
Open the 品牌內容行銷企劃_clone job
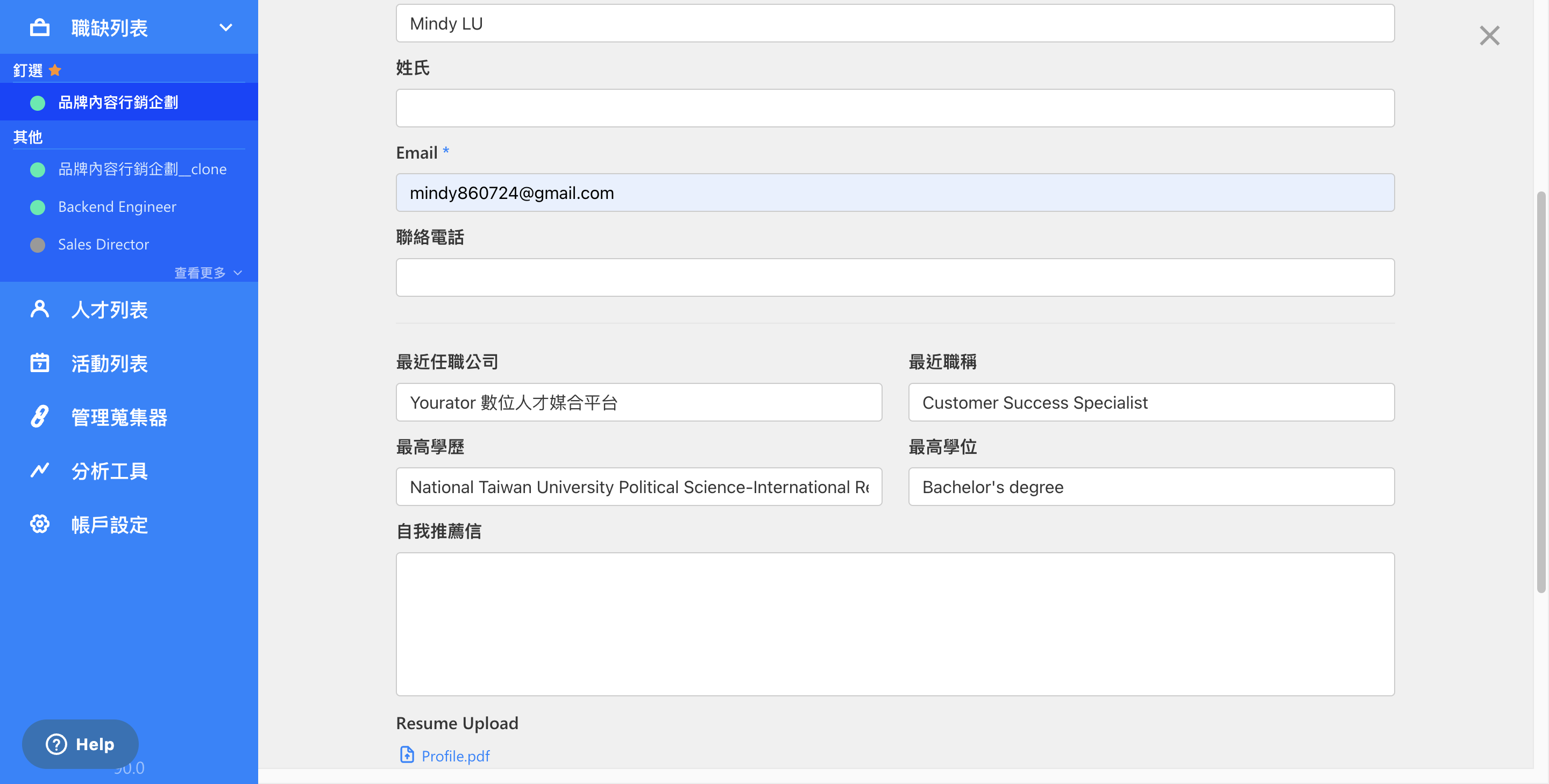[142, 169]
